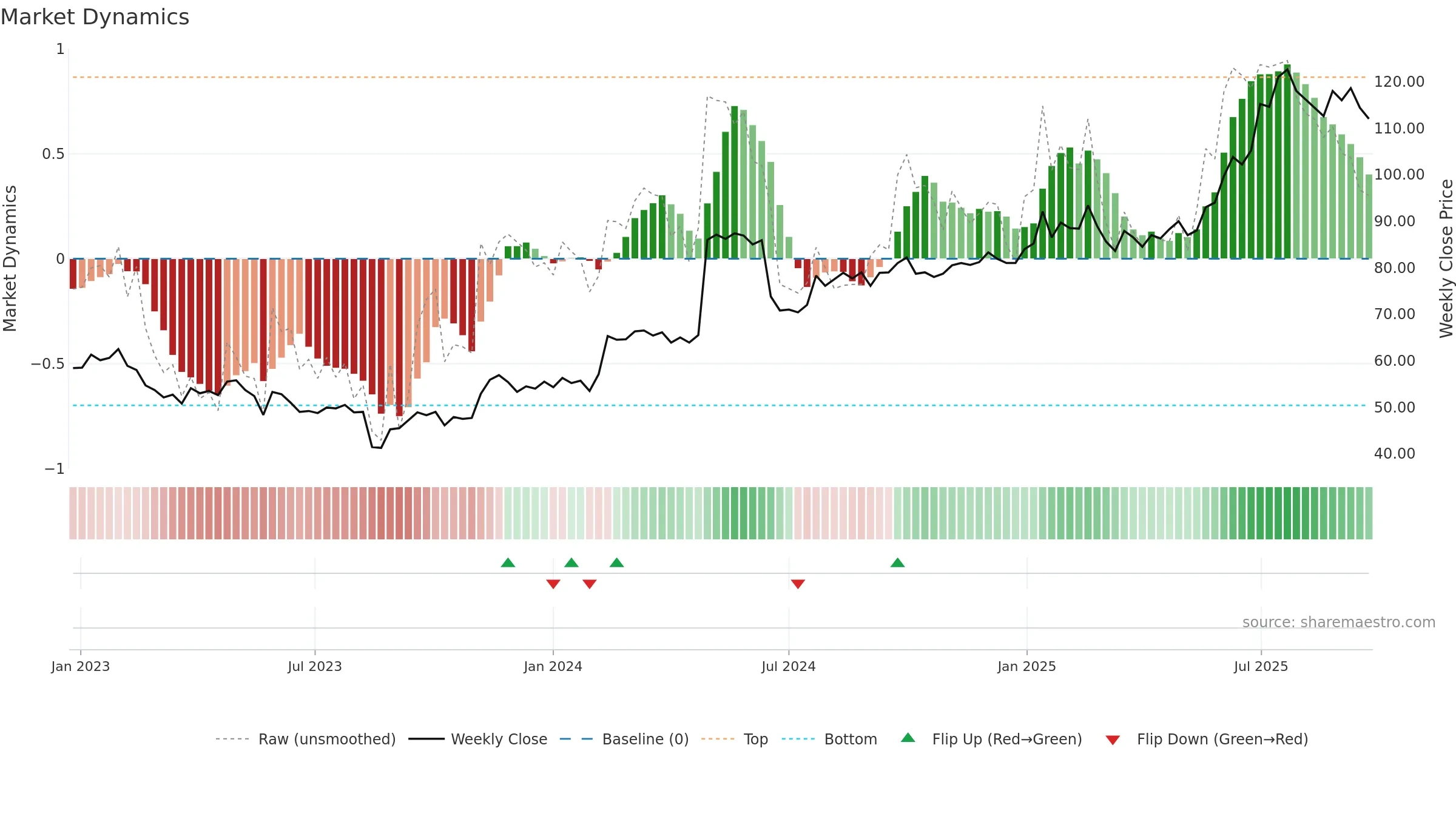Click the 120.00 price axis label

[x=1400, y=81]
